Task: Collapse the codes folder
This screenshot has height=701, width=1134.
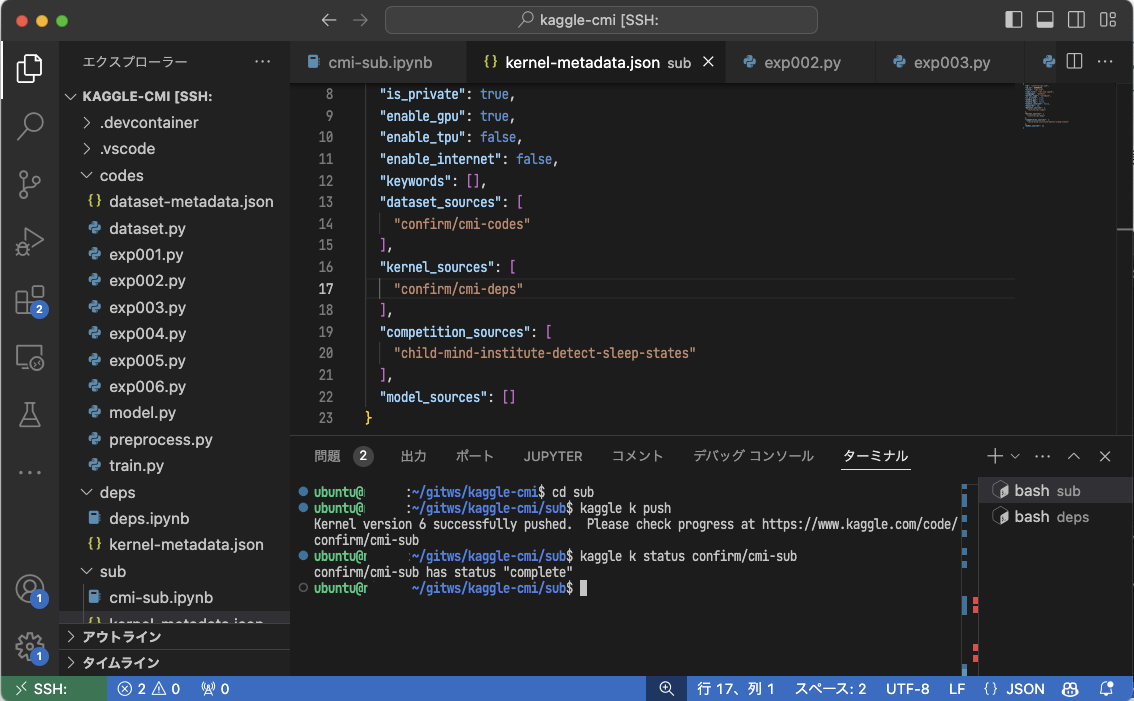Action: [x=121, y=176]
